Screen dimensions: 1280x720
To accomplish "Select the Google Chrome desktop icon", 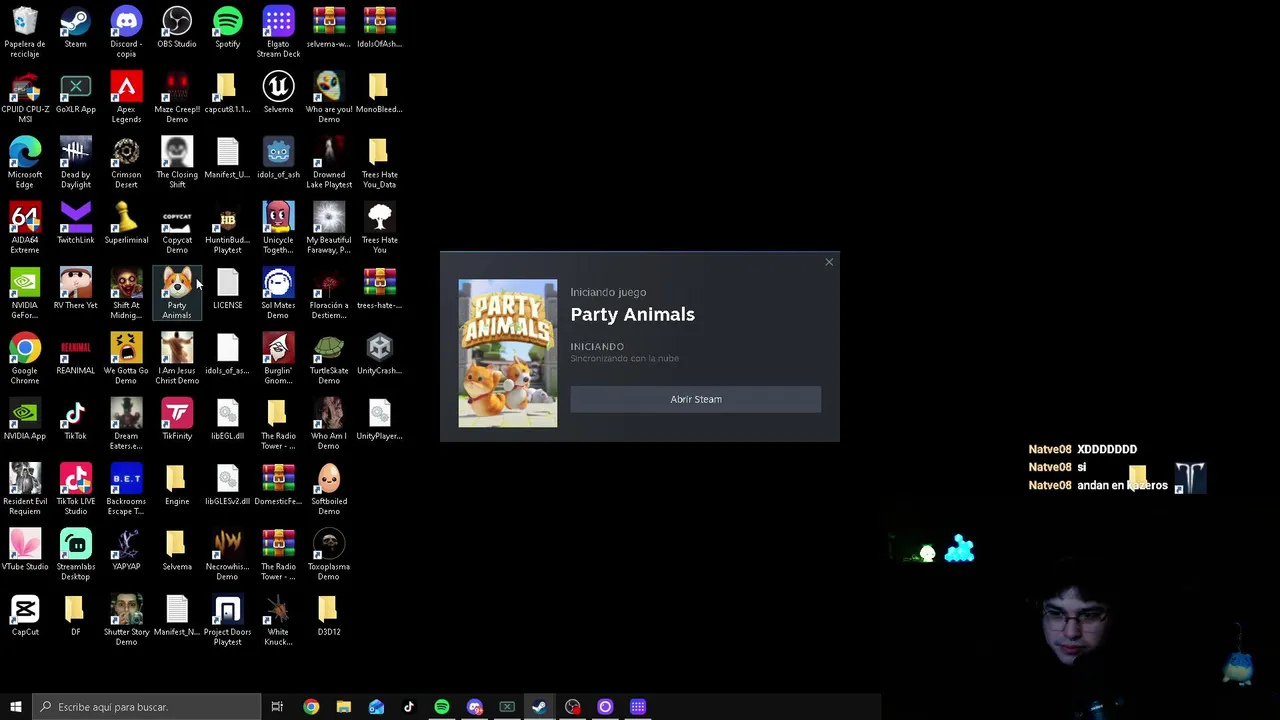I will click(x=25, y=358).
